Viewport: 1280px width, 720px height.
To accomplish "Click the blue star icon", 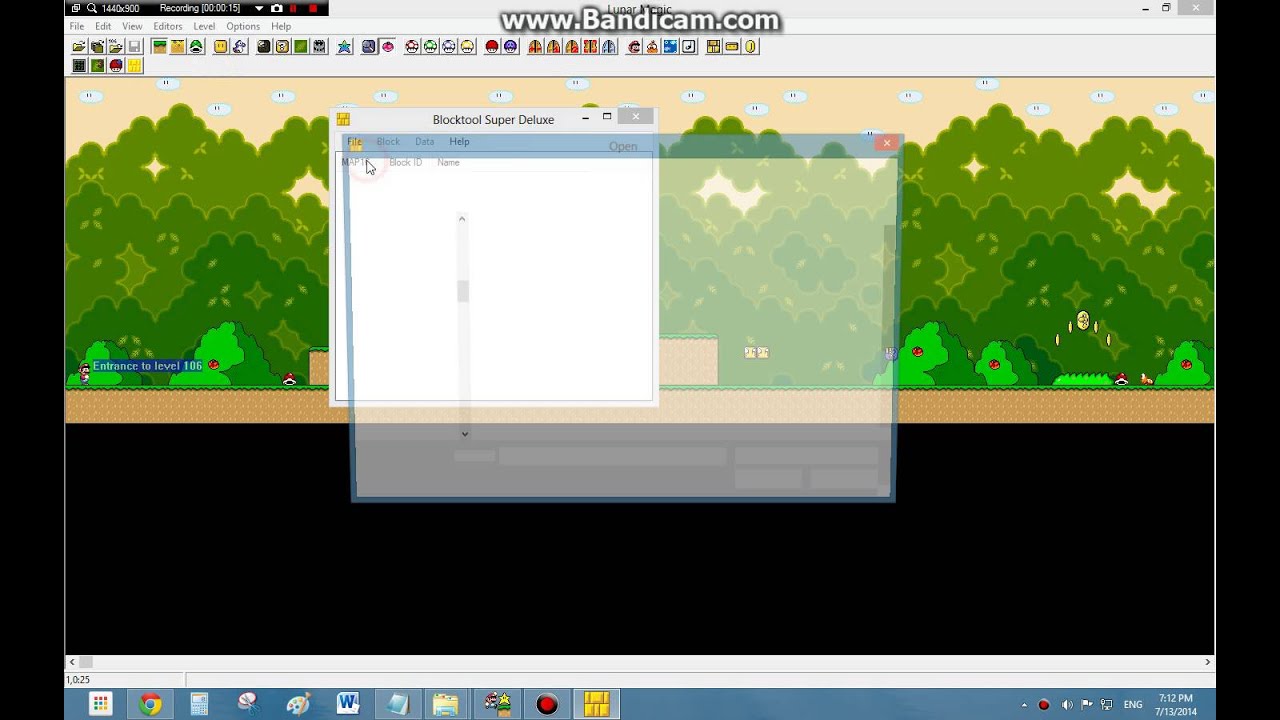I will point(344,46).
